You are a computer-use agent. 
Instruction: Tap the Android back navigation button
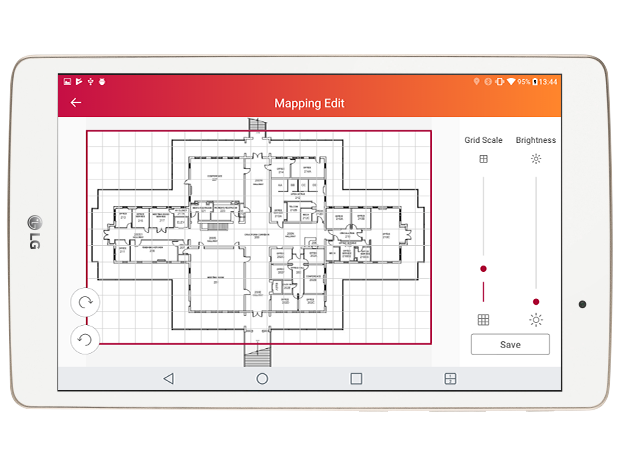(x=168, y=378)
